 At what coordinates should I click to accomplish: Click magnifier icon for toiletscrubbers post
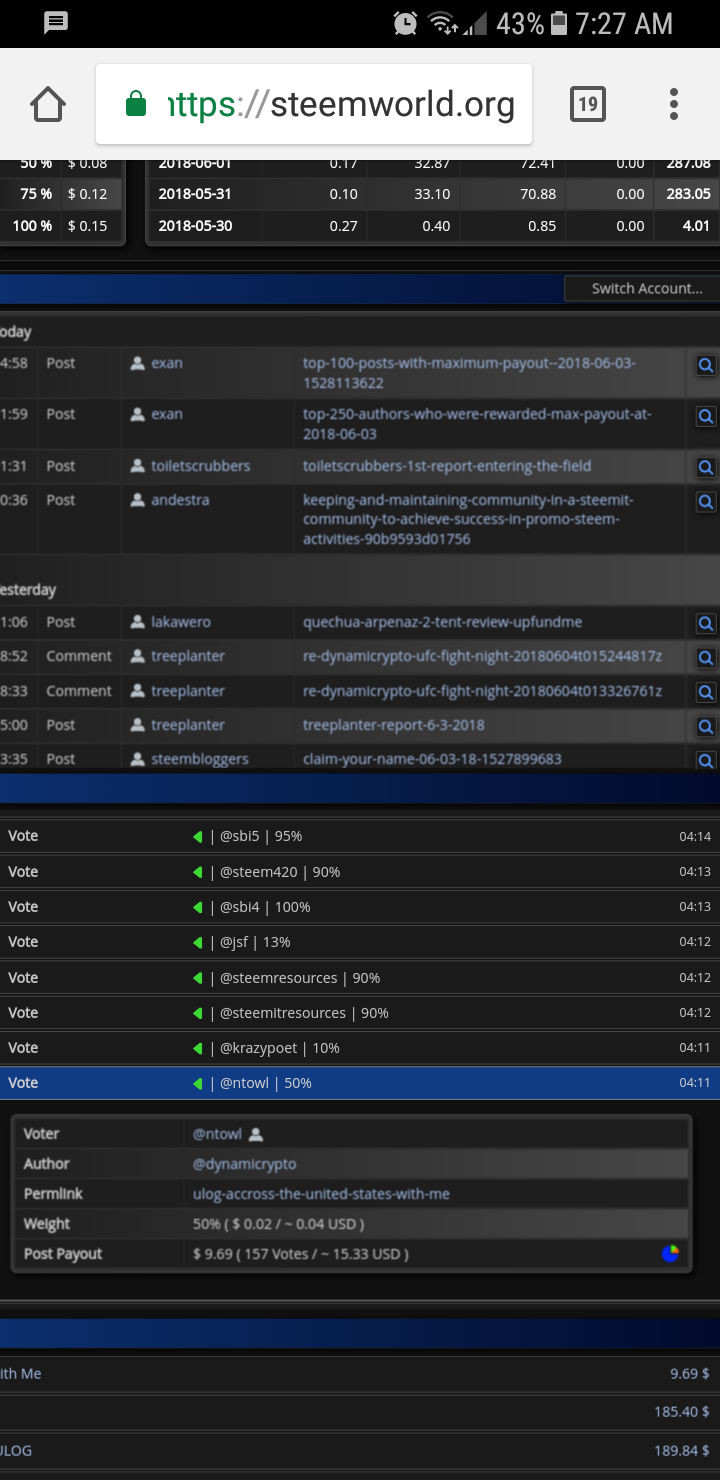pyautogui.click(x=706, y=467)
